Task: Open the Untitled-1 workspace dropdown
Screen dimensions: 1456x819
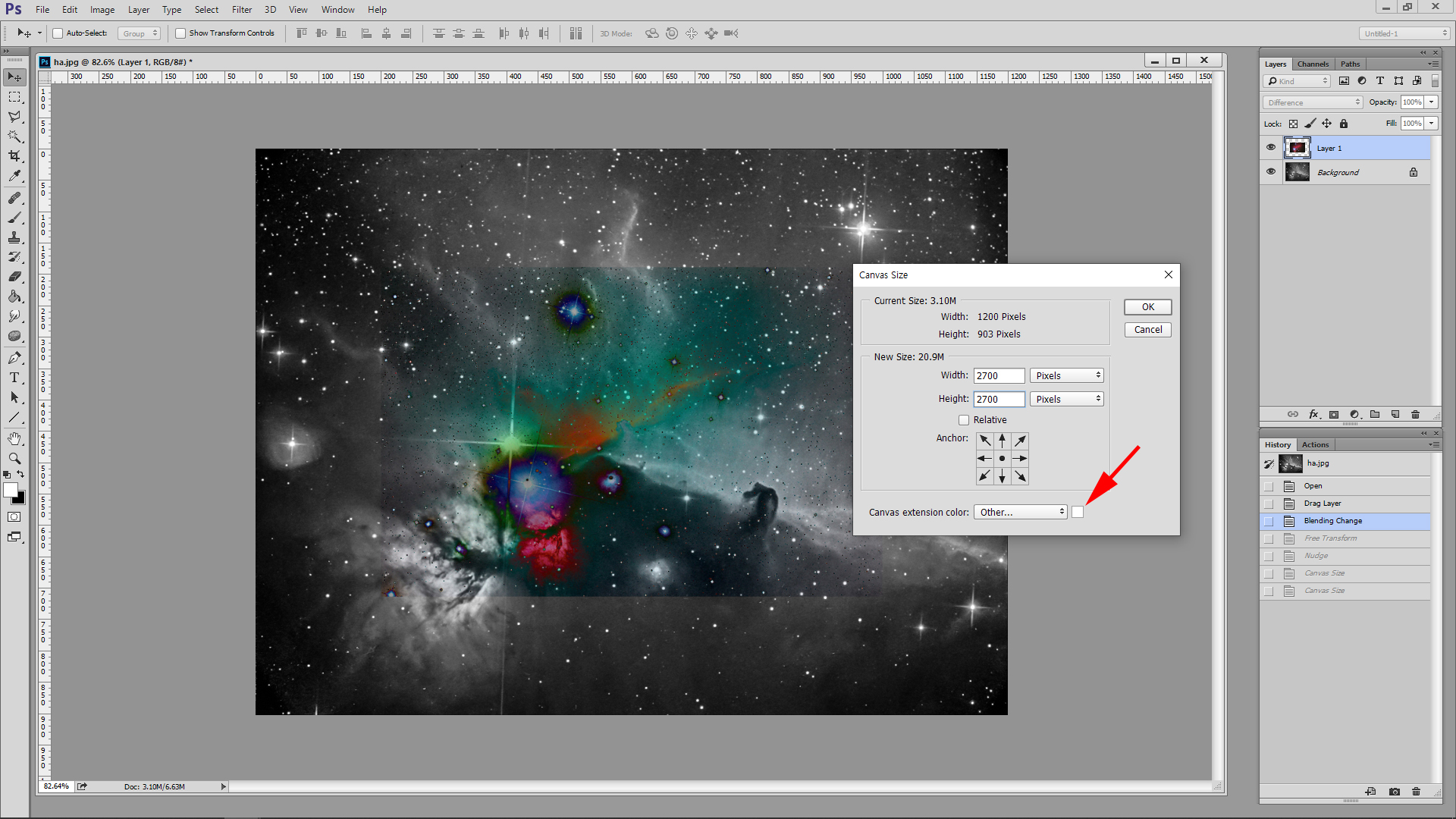Action: point(1404,33)
